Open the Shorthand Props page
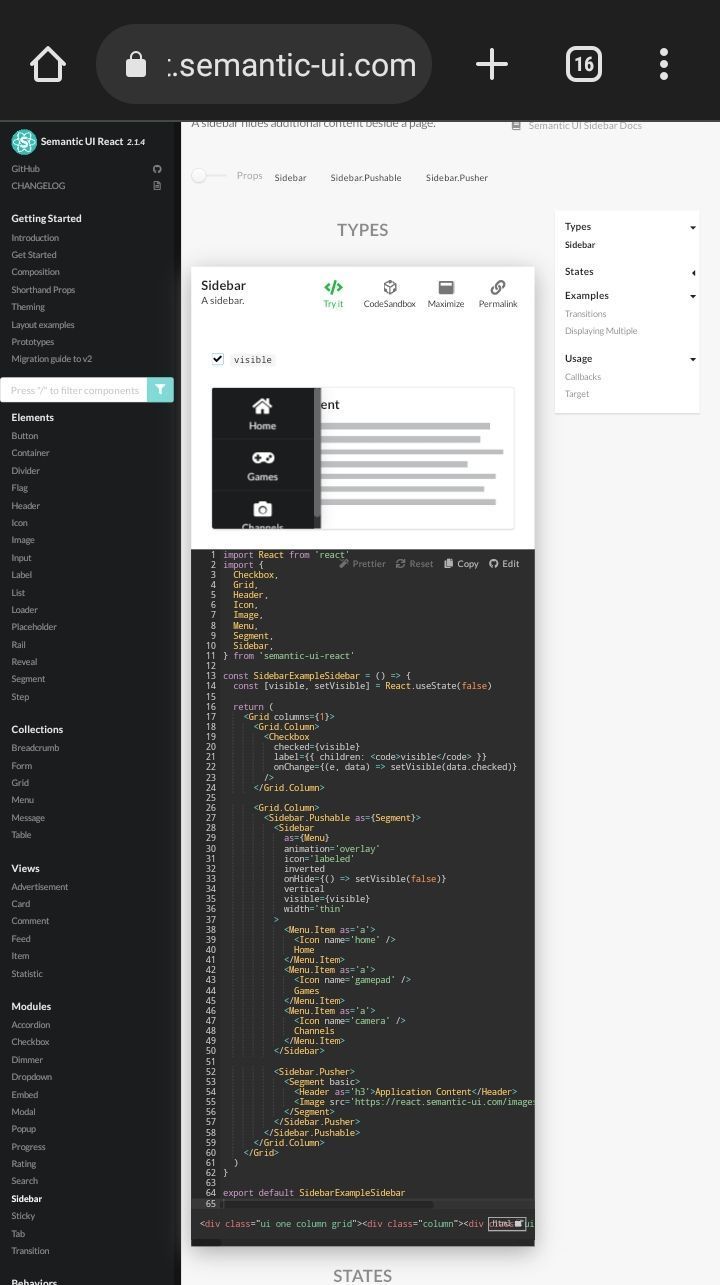Image resolution: width=720 pixels, height=1285 pixels. click(43, 290)
